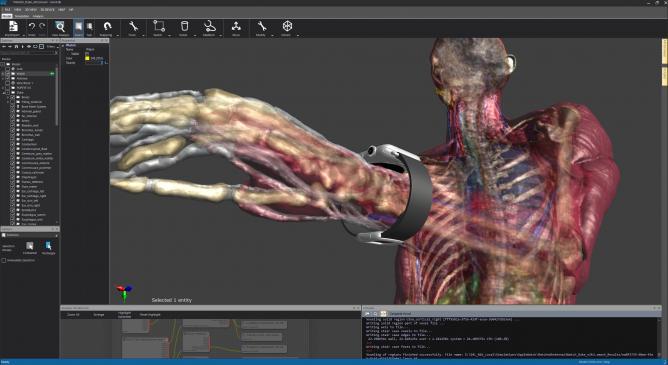This screenshot has height=365, width=668.
Task: Open the Meshes sphere icon
Action: 288,26
